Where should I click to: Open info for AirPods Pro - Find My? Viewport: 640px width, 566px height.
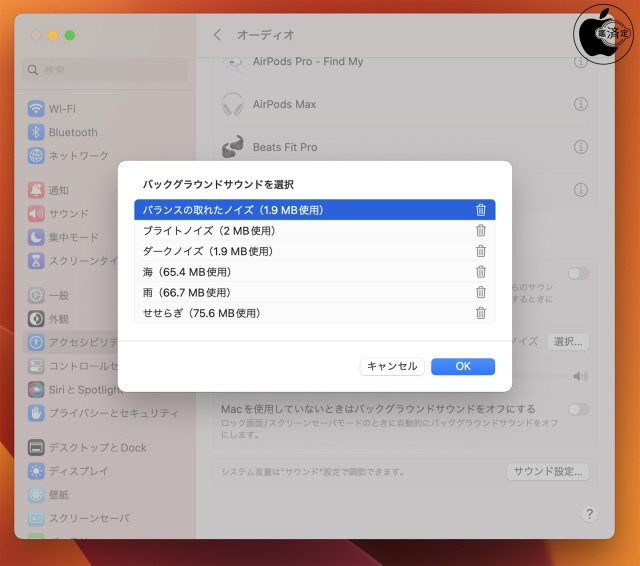point(581,62)
